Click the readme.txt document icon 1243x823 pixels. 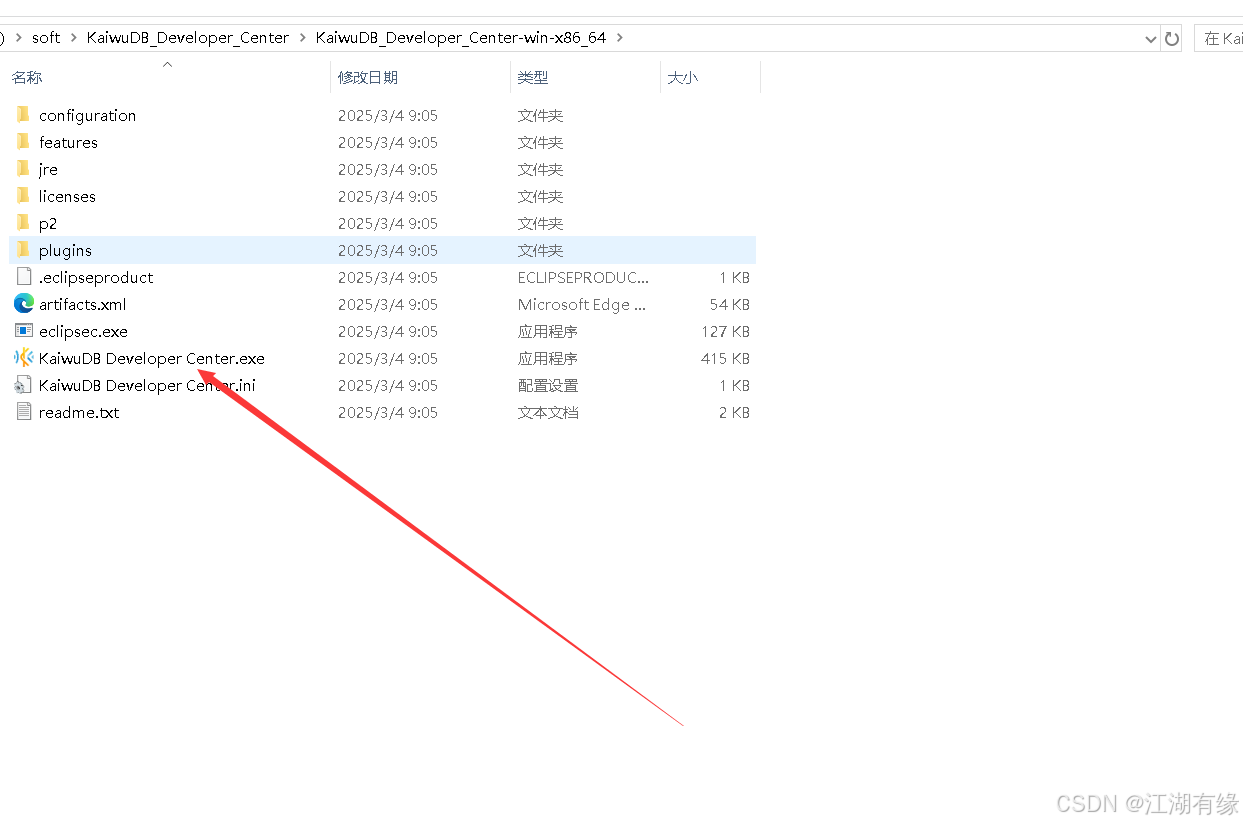click(x=24, y=412)
